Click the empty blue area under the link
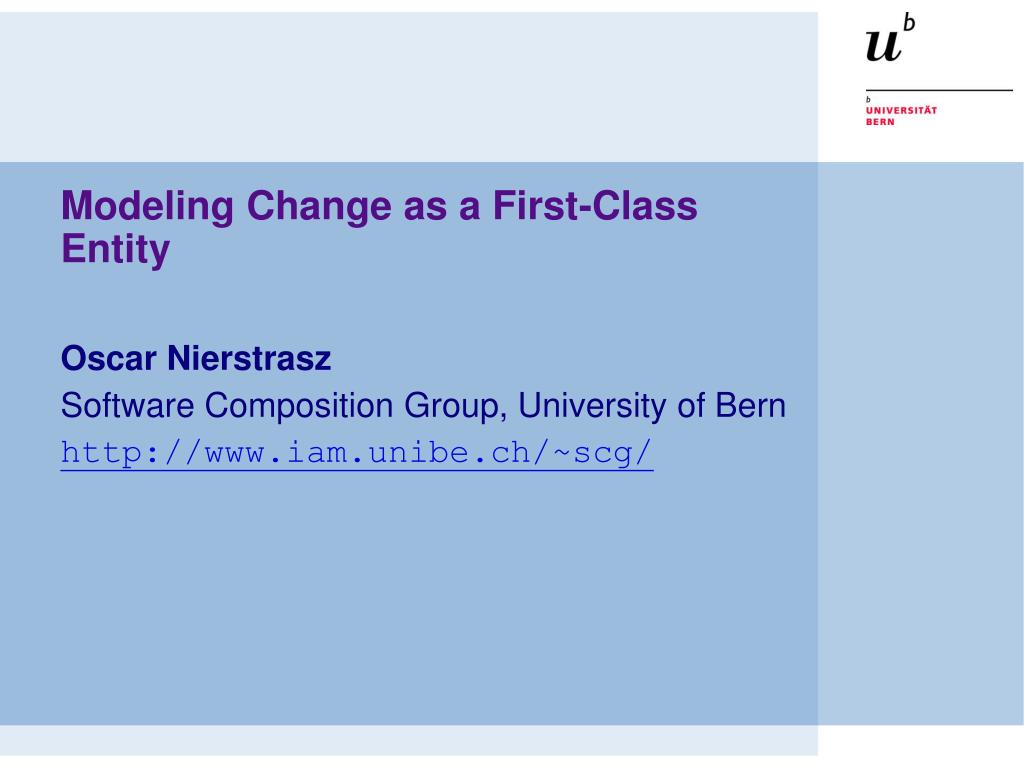Screen dimensions: 1024x768 tap(409, 594)
